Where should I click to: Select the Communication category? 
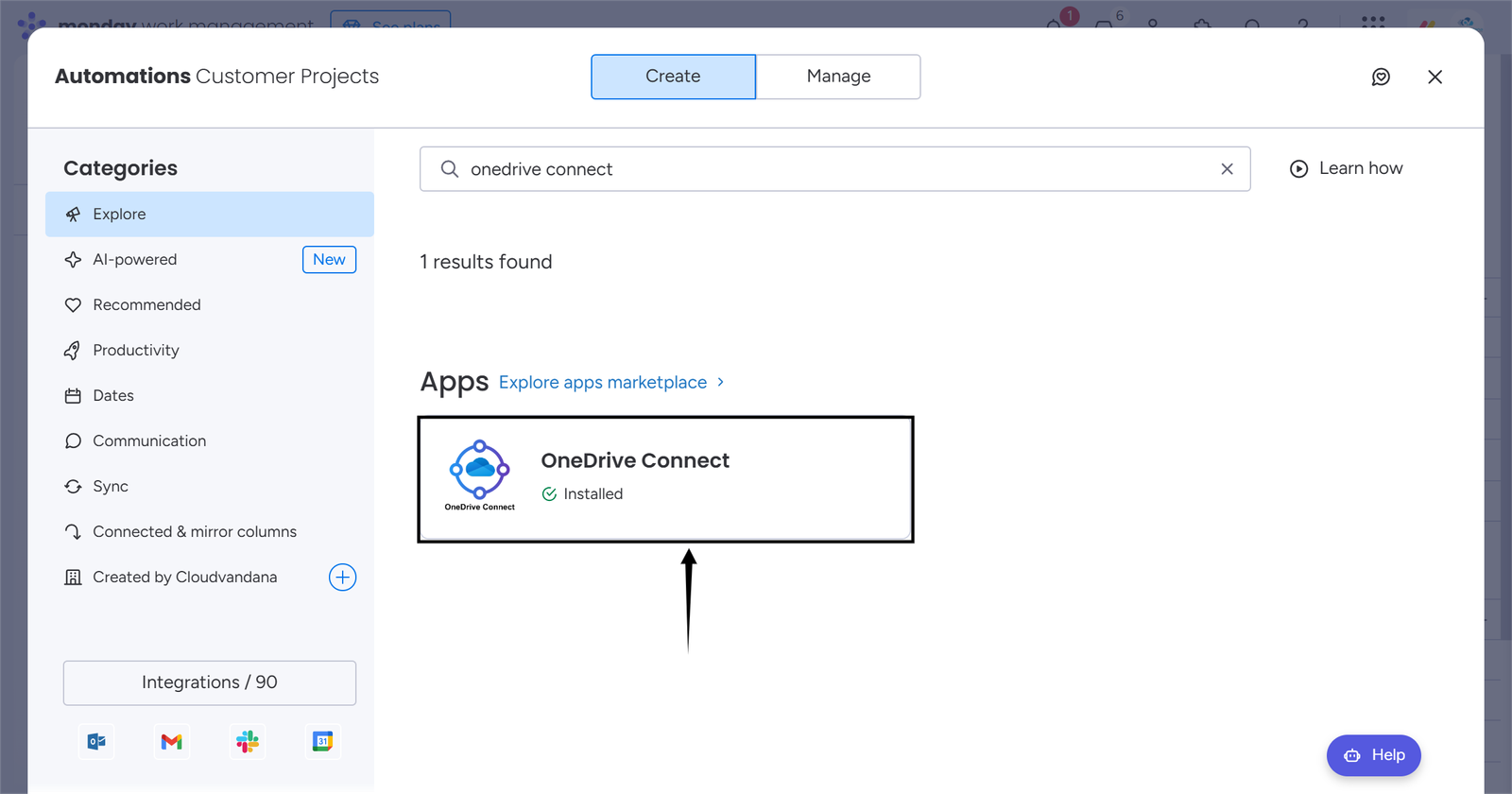tap(210, 441)
